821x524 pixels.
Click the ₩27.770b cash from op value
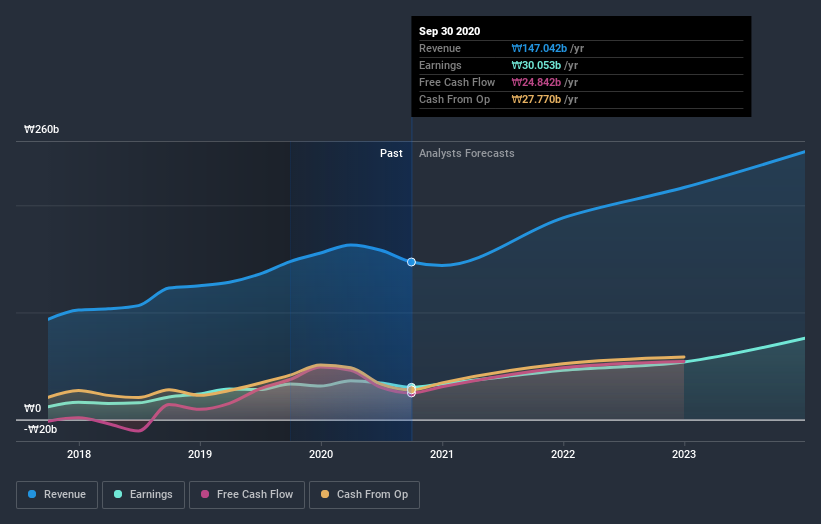[536, 99]
